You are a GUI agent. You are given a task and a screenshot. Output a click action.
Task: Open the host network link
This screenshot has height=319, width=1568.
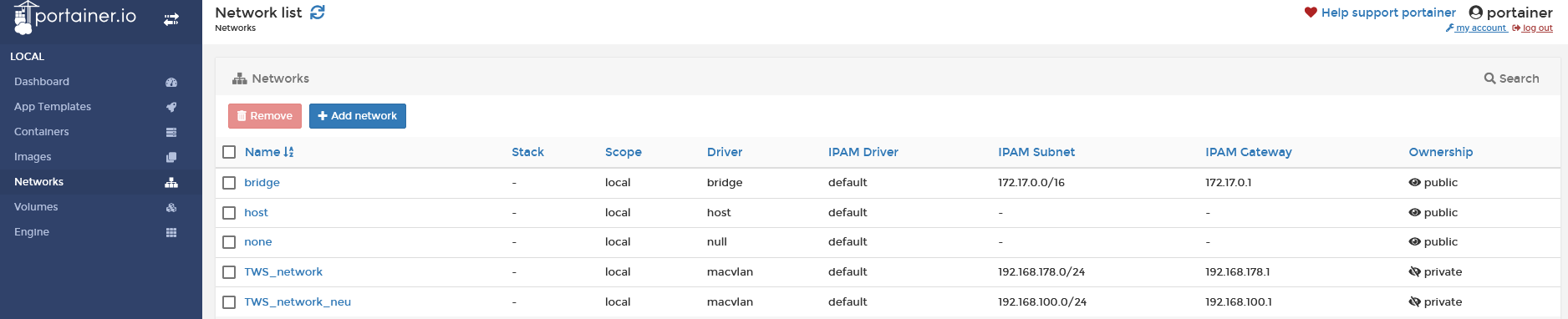(x=256, y=212)
